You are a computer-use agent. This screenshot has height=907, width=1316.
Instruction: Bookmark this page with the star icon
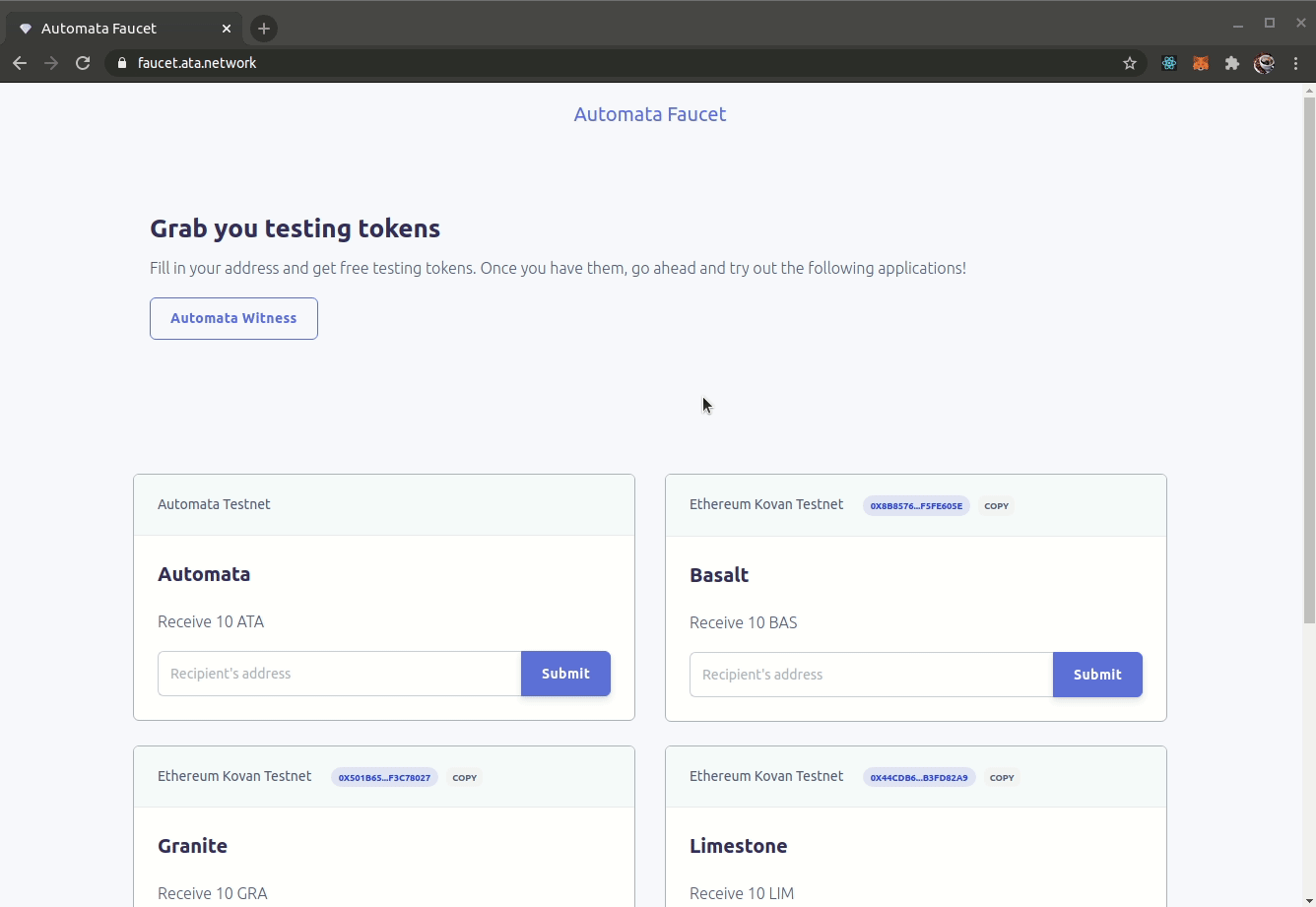coord(1130,63)
